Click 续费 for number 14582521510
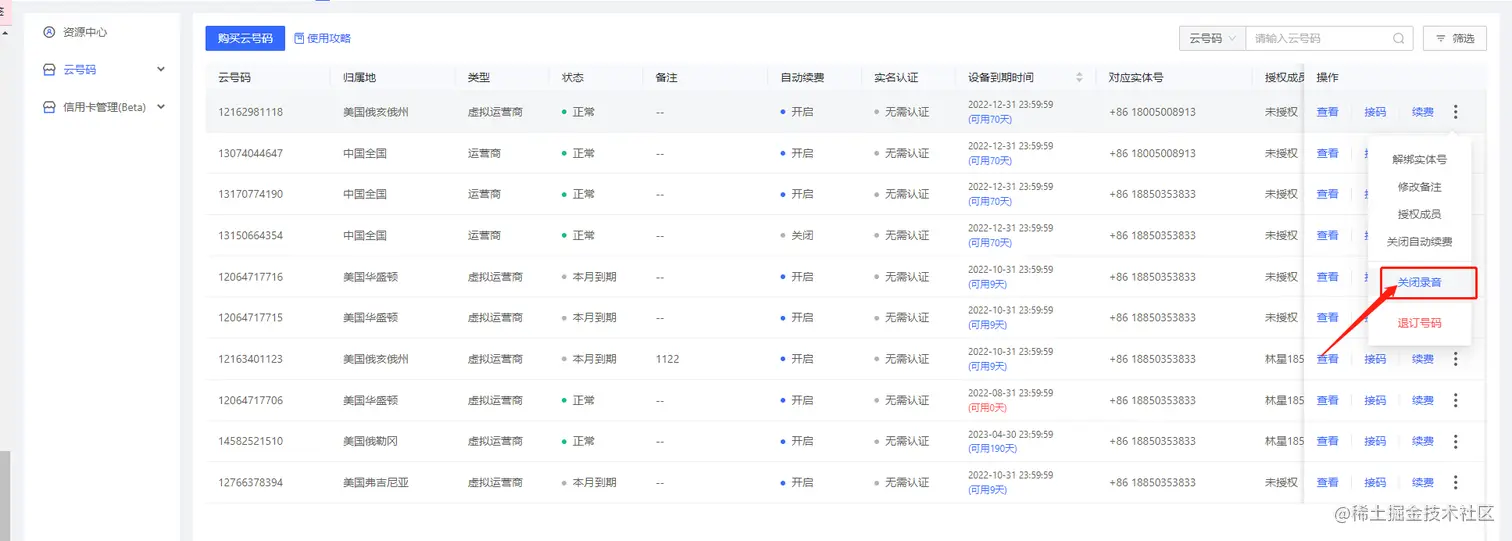The width and height of the screenshot is (1512, 541). [1423, 441]
